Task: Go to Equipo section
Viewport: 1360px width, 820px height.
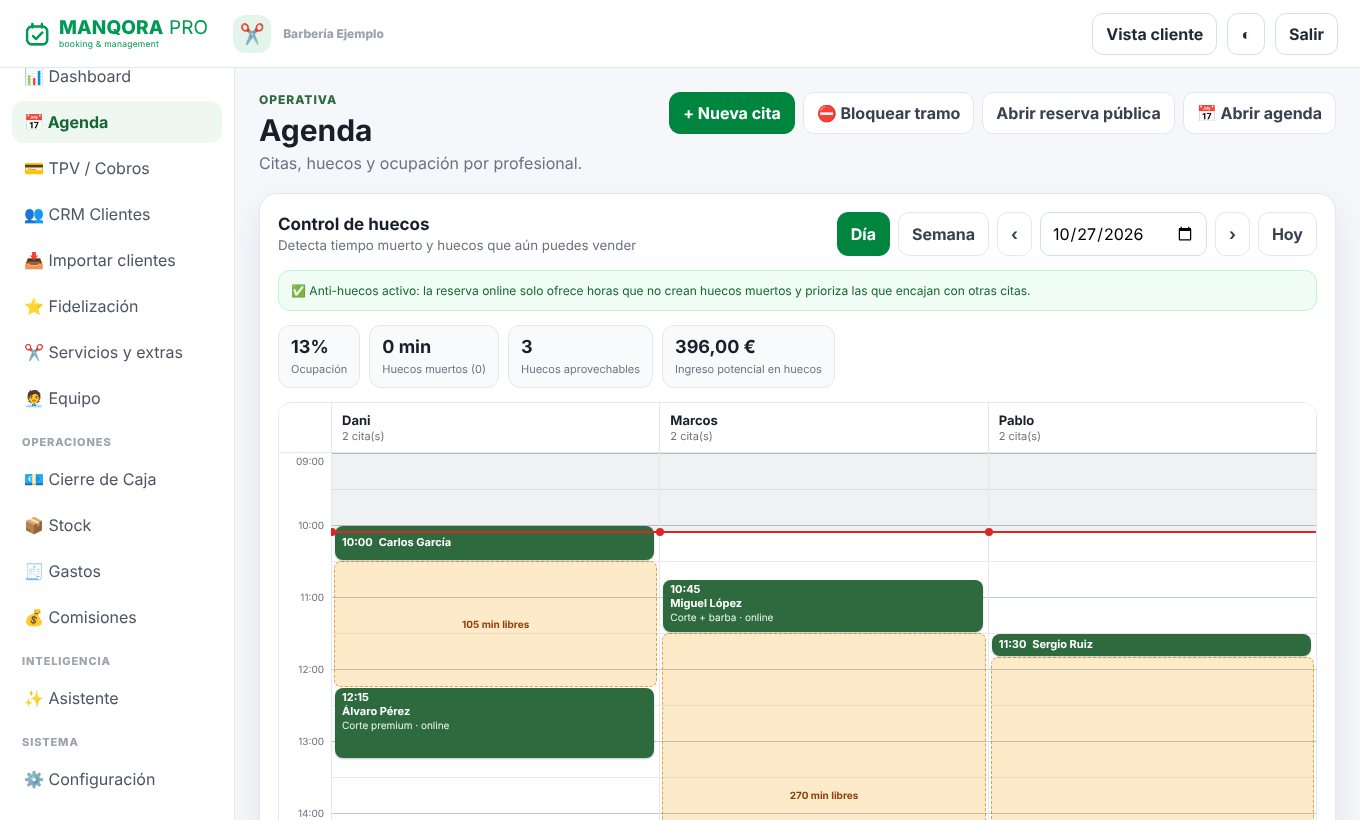Action: [x=117, y=398]
